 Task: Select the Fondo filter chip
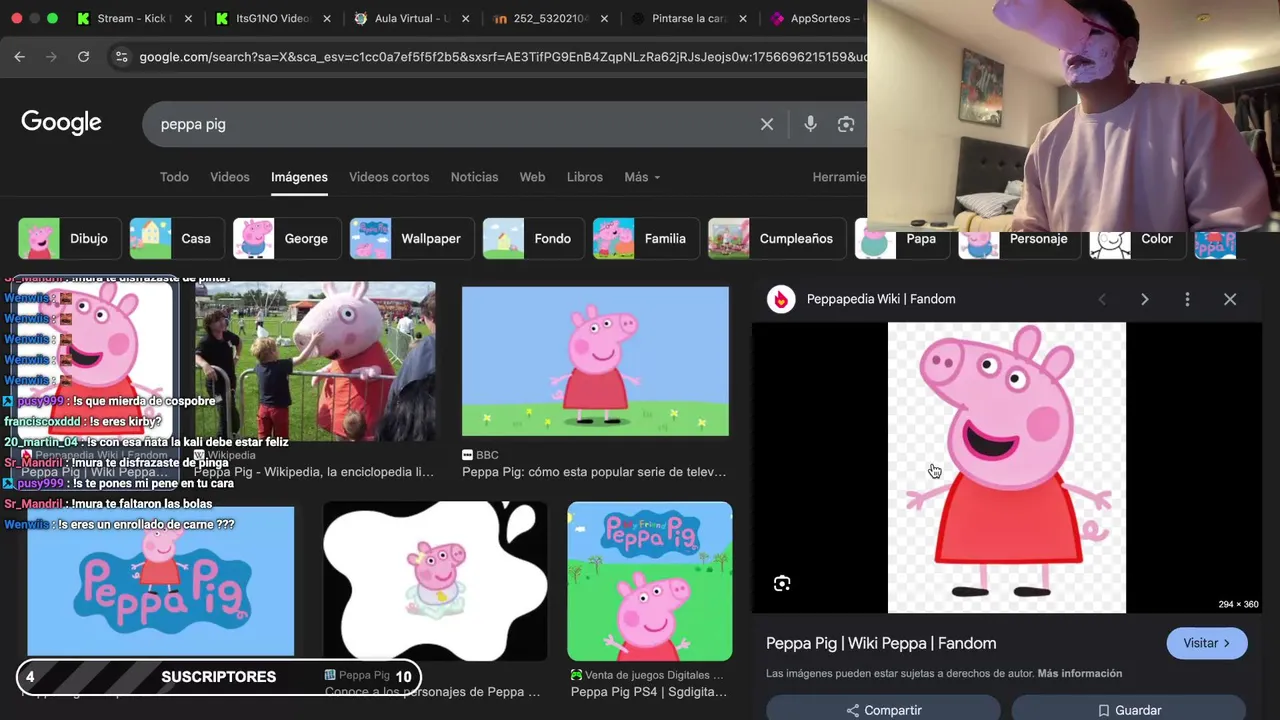click(x=534, y=239)
